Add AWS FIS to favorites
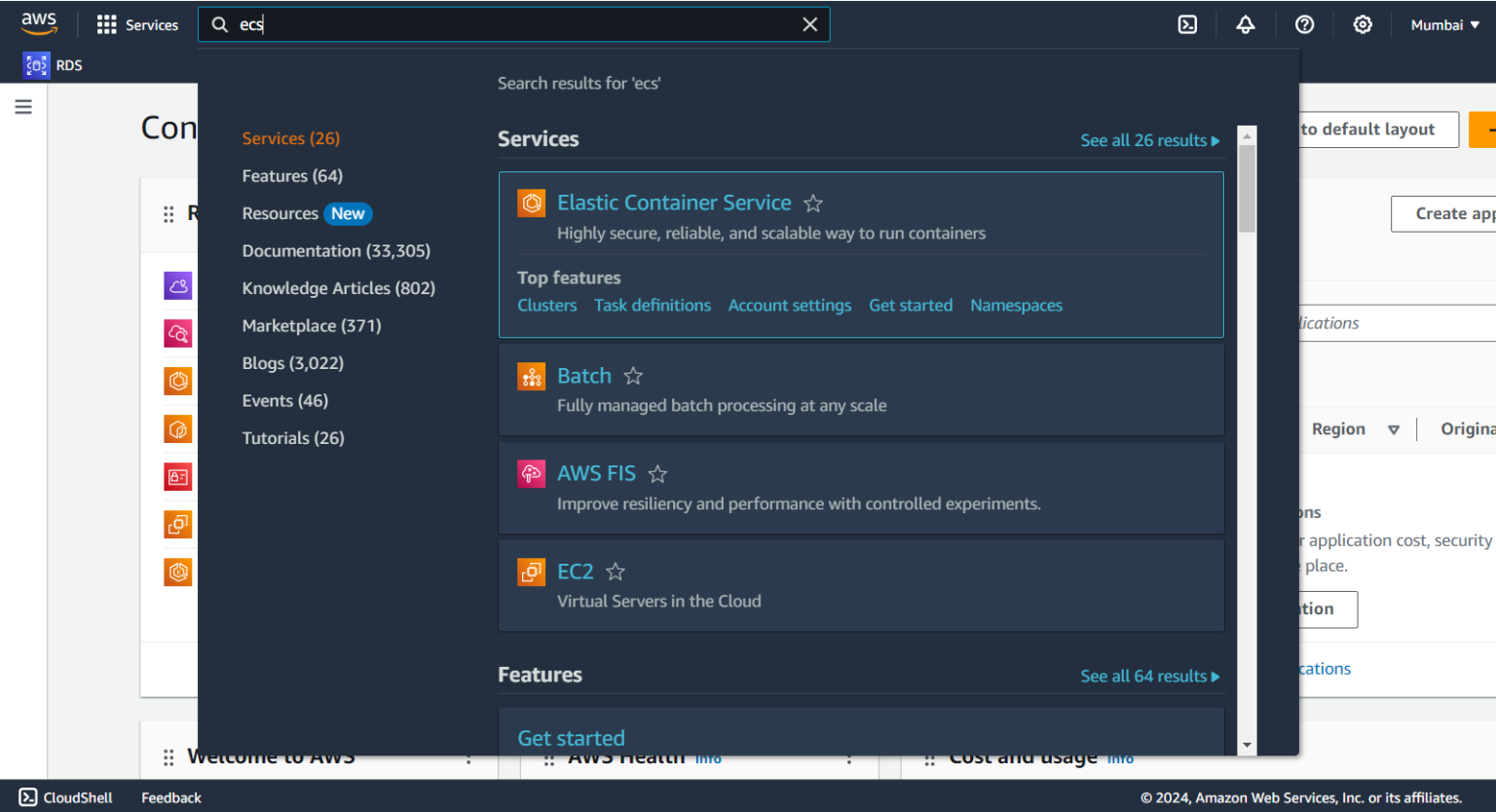 [656, 473]
